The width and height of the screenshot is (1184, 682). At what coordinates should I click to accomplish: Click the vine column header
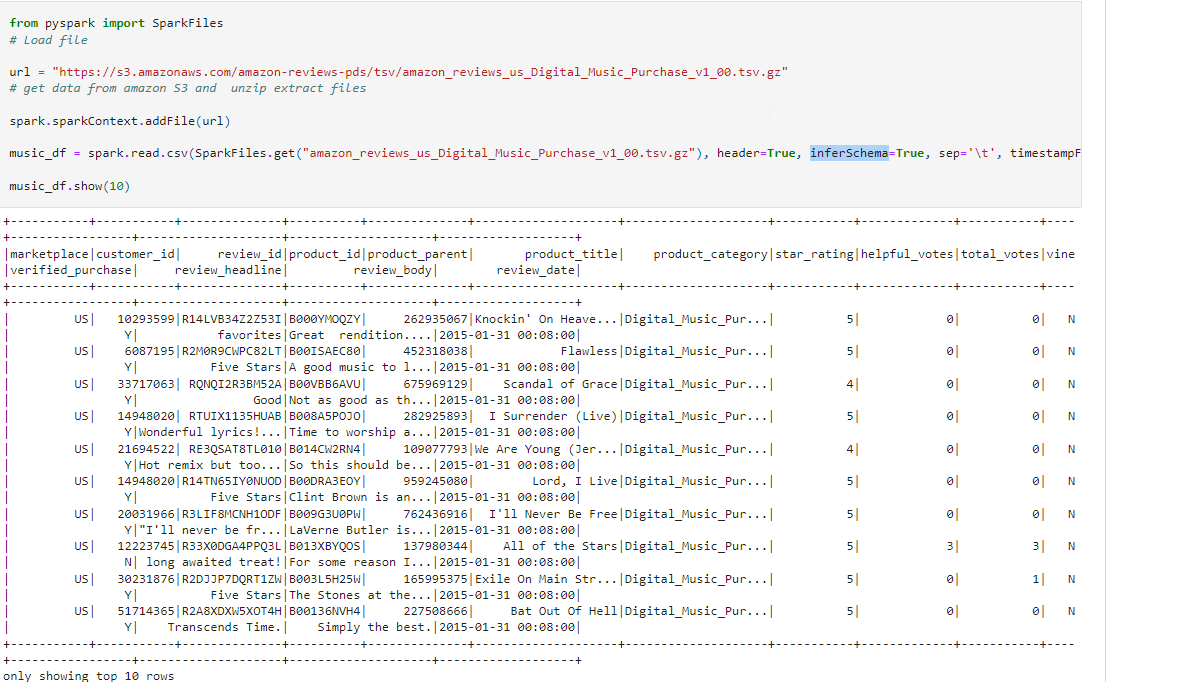pyautogui.click(x=1062, y=253)
